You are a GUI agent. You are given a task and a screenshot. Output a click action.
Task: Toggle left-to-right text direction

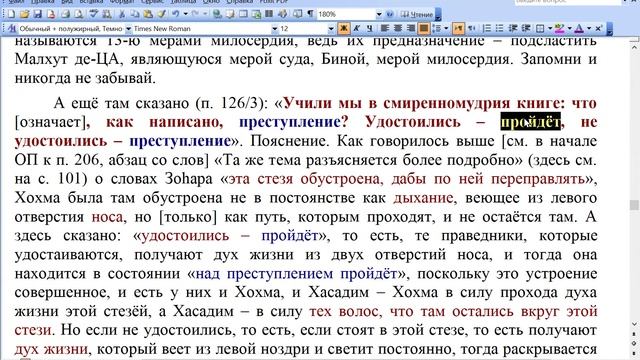click(458, 28)
